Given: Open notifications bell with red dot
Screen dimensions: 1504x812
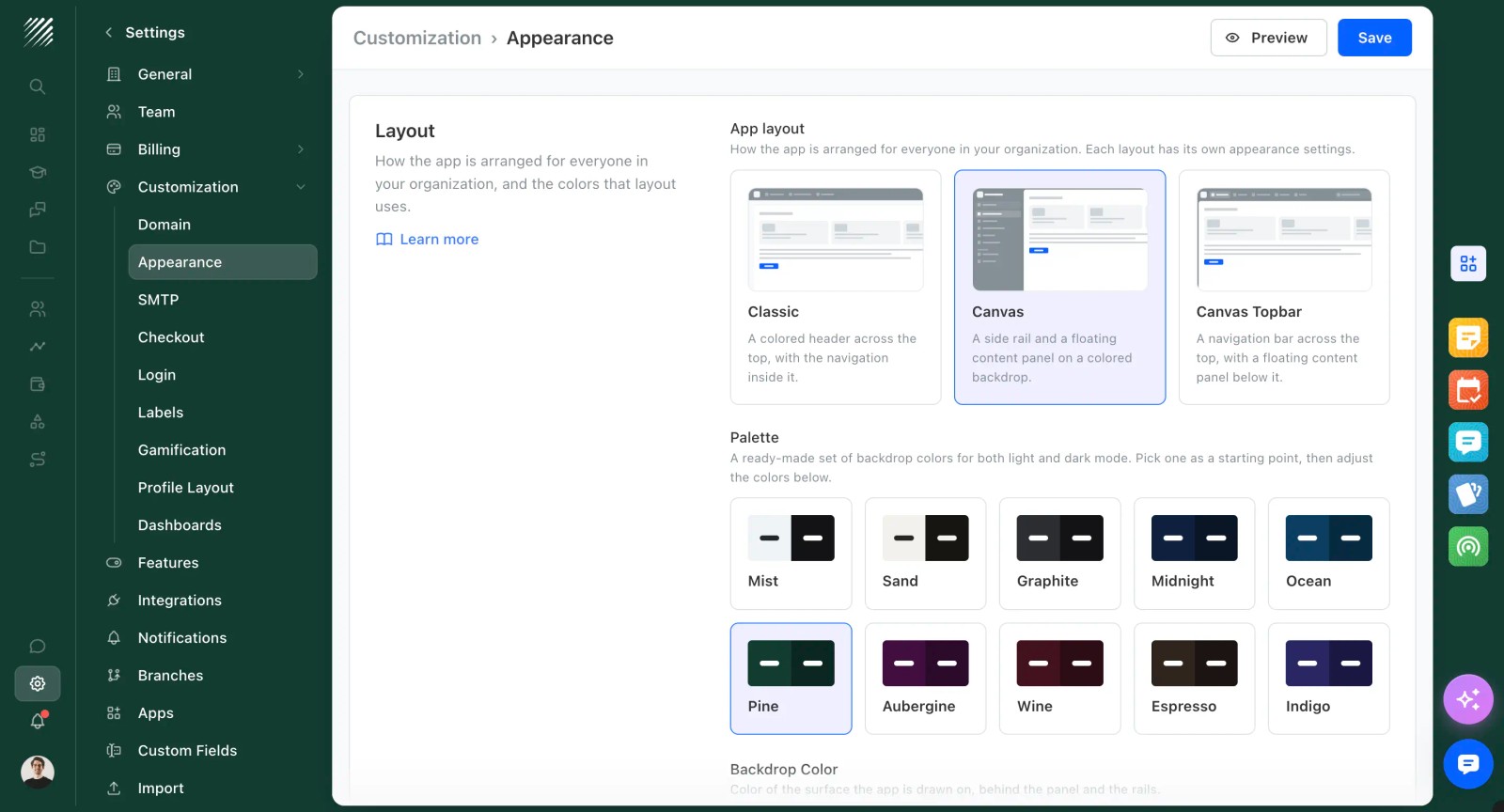Looking at the screenshot, I should point(38,721).
